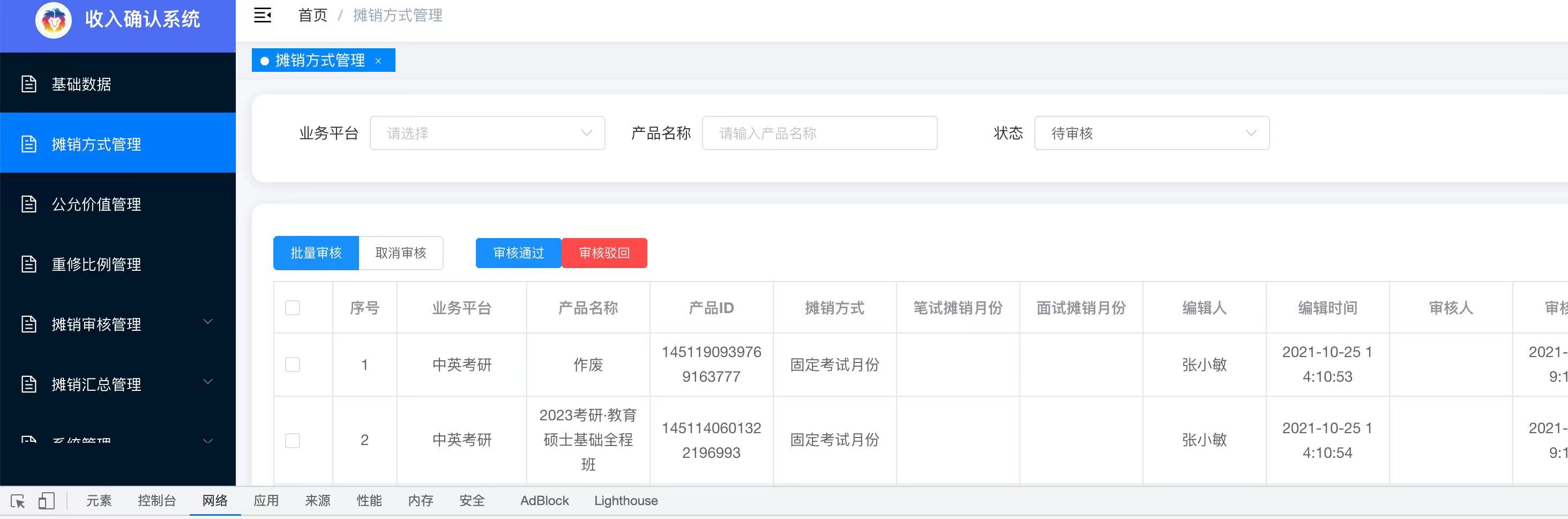1568x519 pixels.
Task: Click the 审核人 column header
Action: 1451,308
